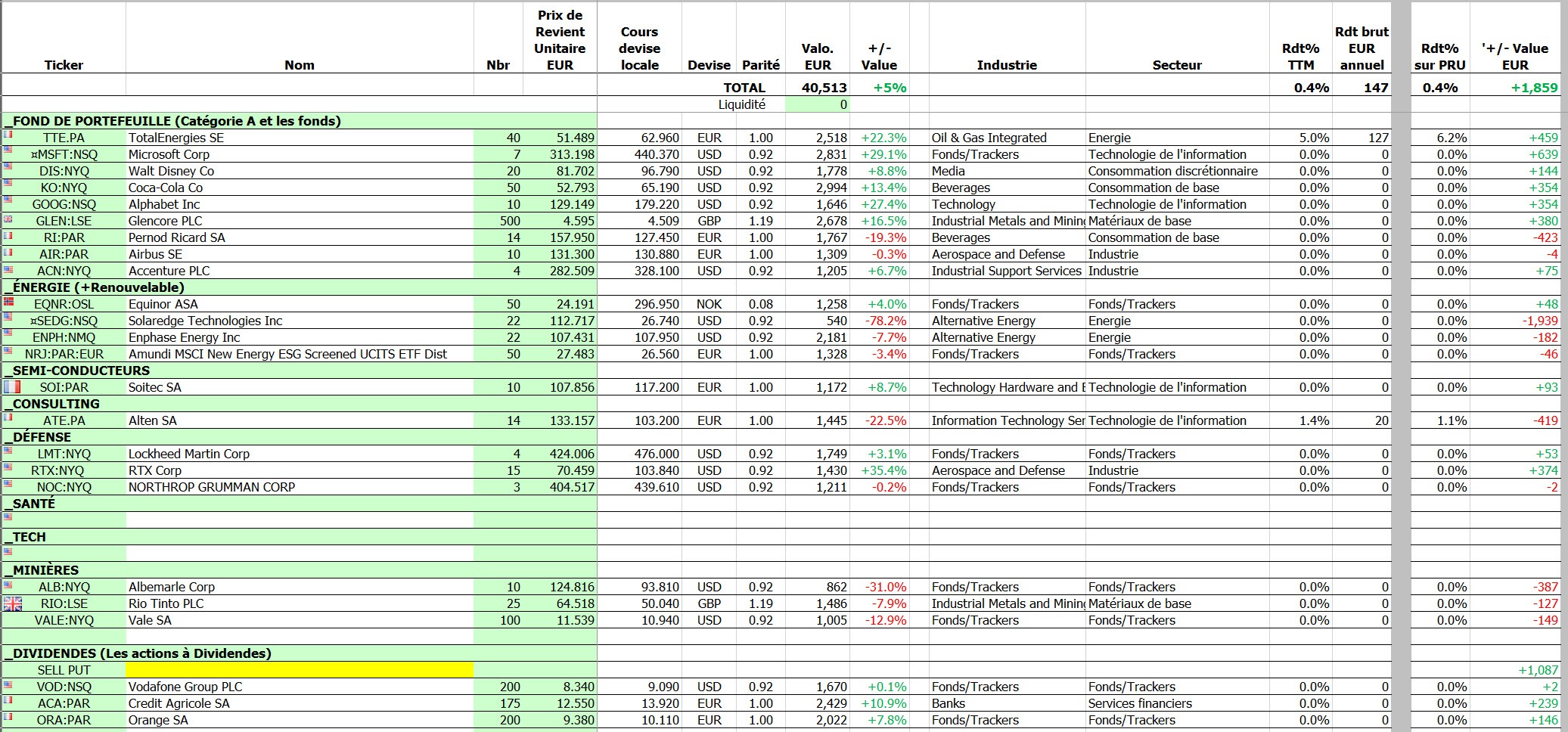The image size is (1568, 732).
Task: Click the Rdt% TTM column header
Action: 1300,57
